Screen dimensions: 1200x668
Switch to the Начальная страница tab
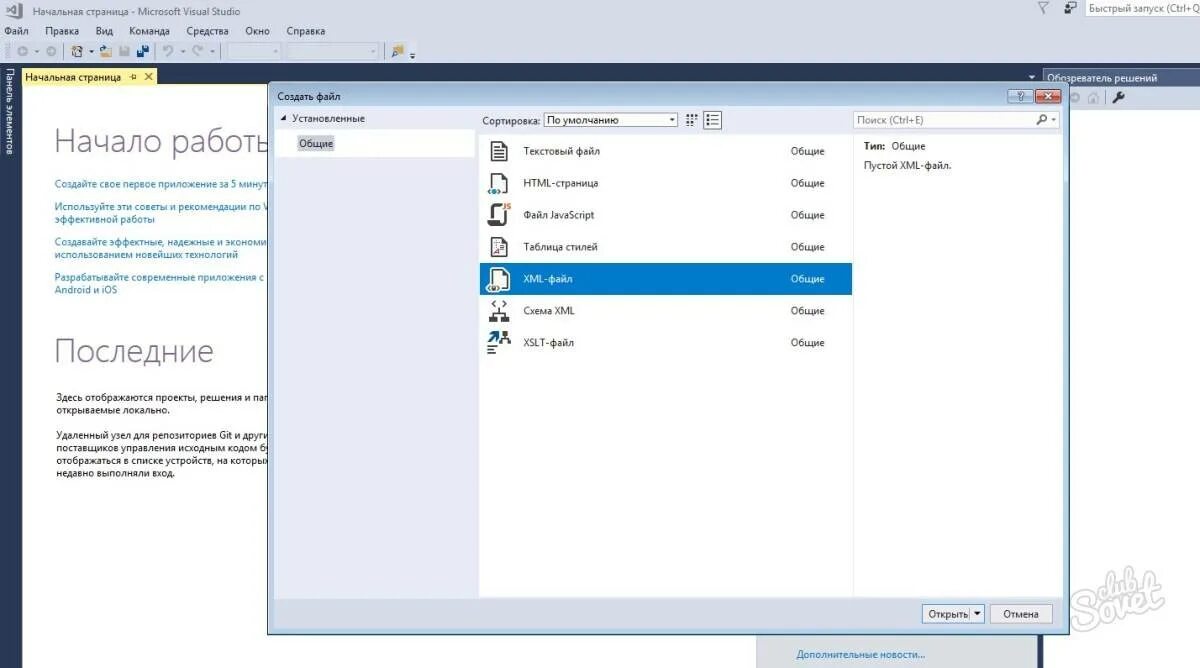coord(73,77)
